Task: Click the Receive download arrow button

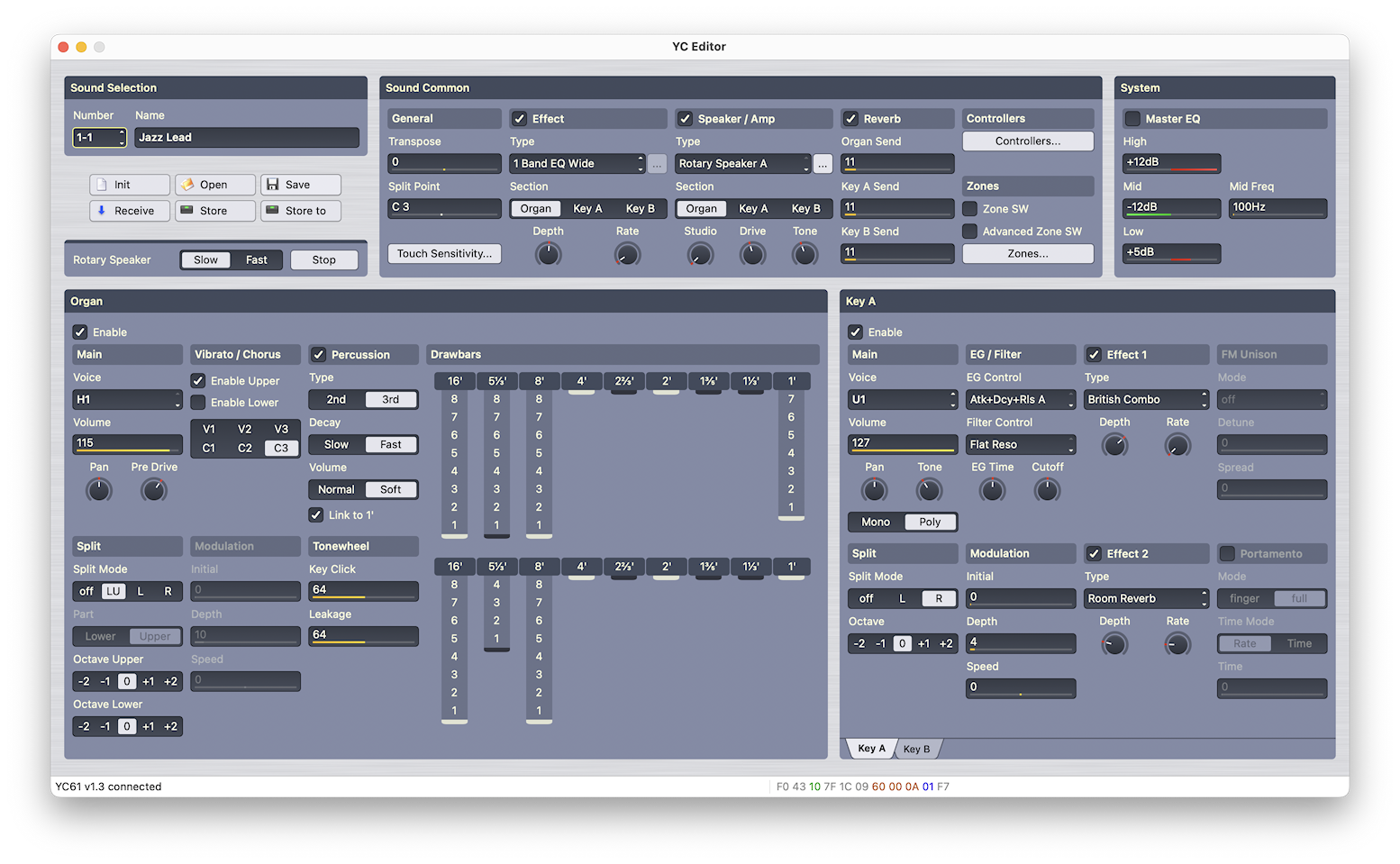Action: click(130, 211)
